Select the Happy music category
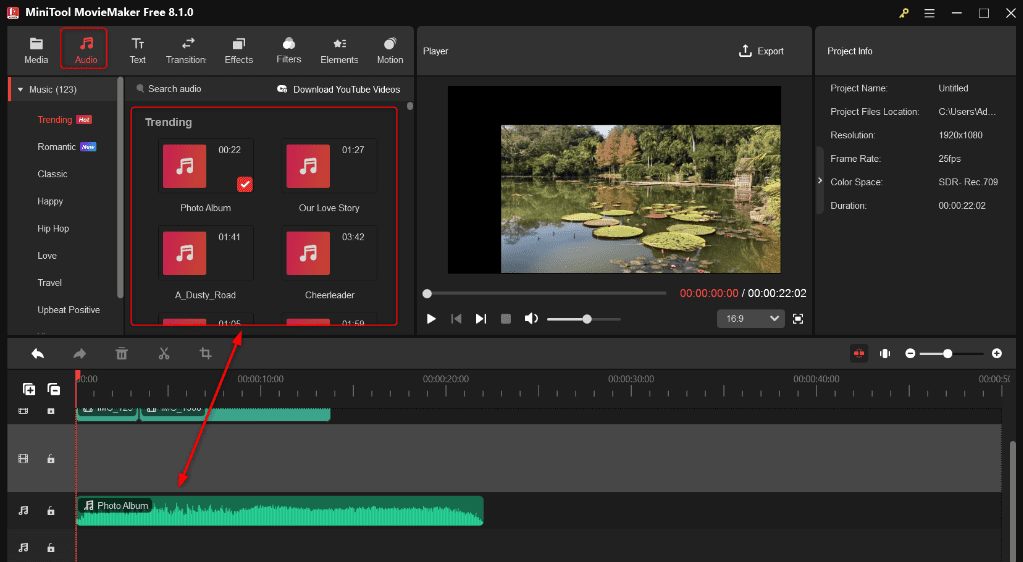Viewport: 1023px width, 562px height. [x=50, y=201]
